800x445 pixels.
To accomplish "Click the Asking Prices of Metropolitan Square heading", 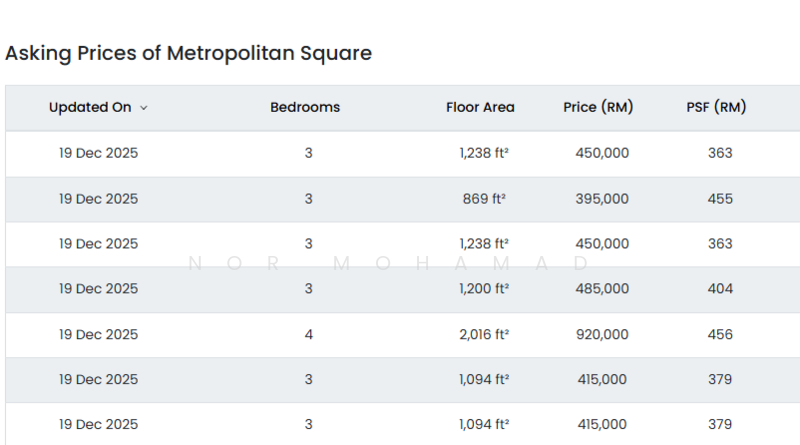I will [x=188, y=54].
